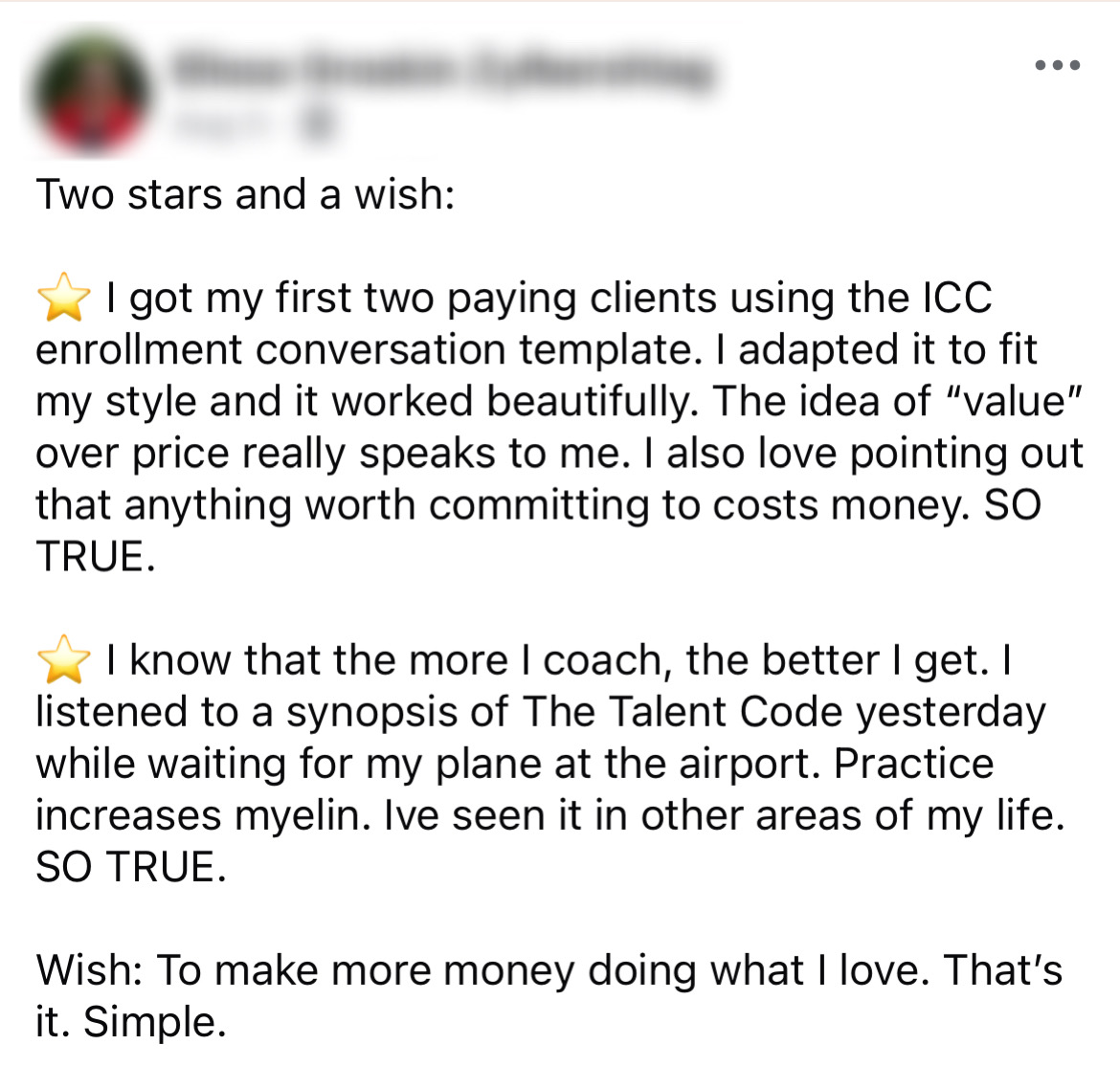Click the final word "Simple."

pyautogui.click(x=155, y=1022)
